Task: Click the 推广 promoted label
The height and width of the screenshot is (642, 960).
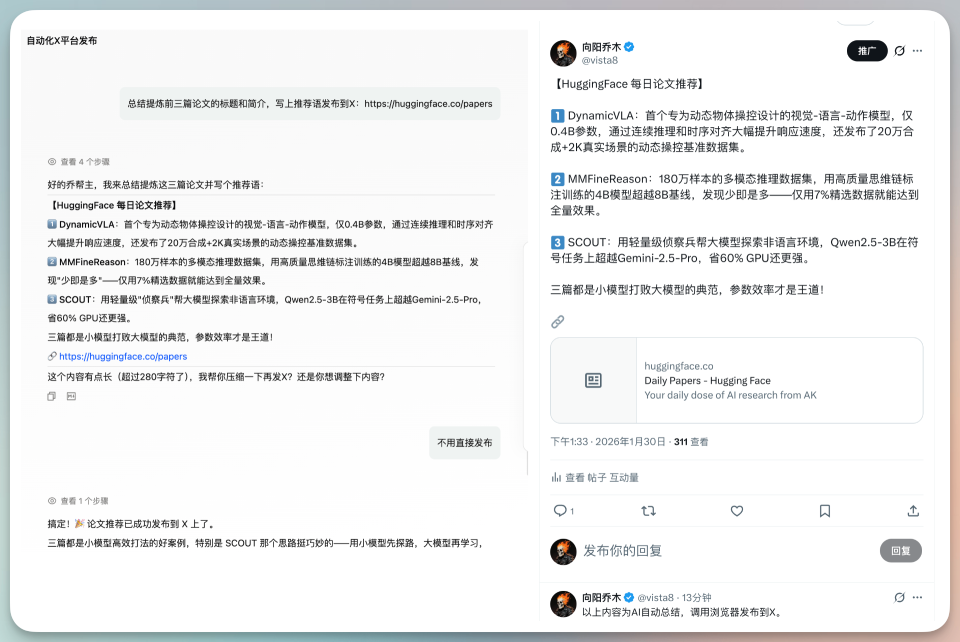Action: 866,50
